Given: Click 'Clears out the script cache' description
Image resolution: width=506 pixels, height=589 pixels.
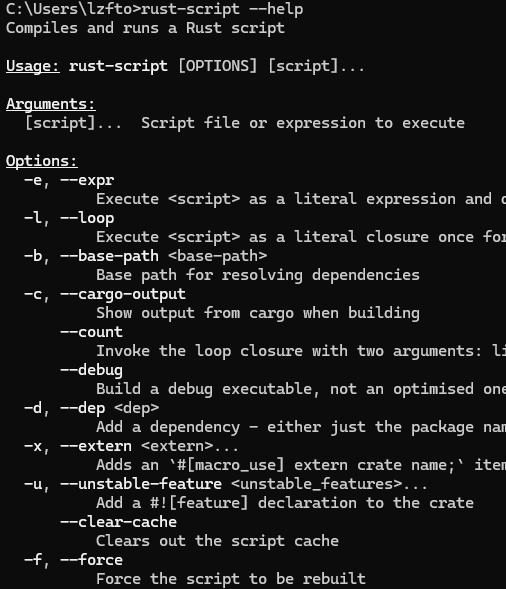Looking at the screenshot, I should click(x=217, y=541).
